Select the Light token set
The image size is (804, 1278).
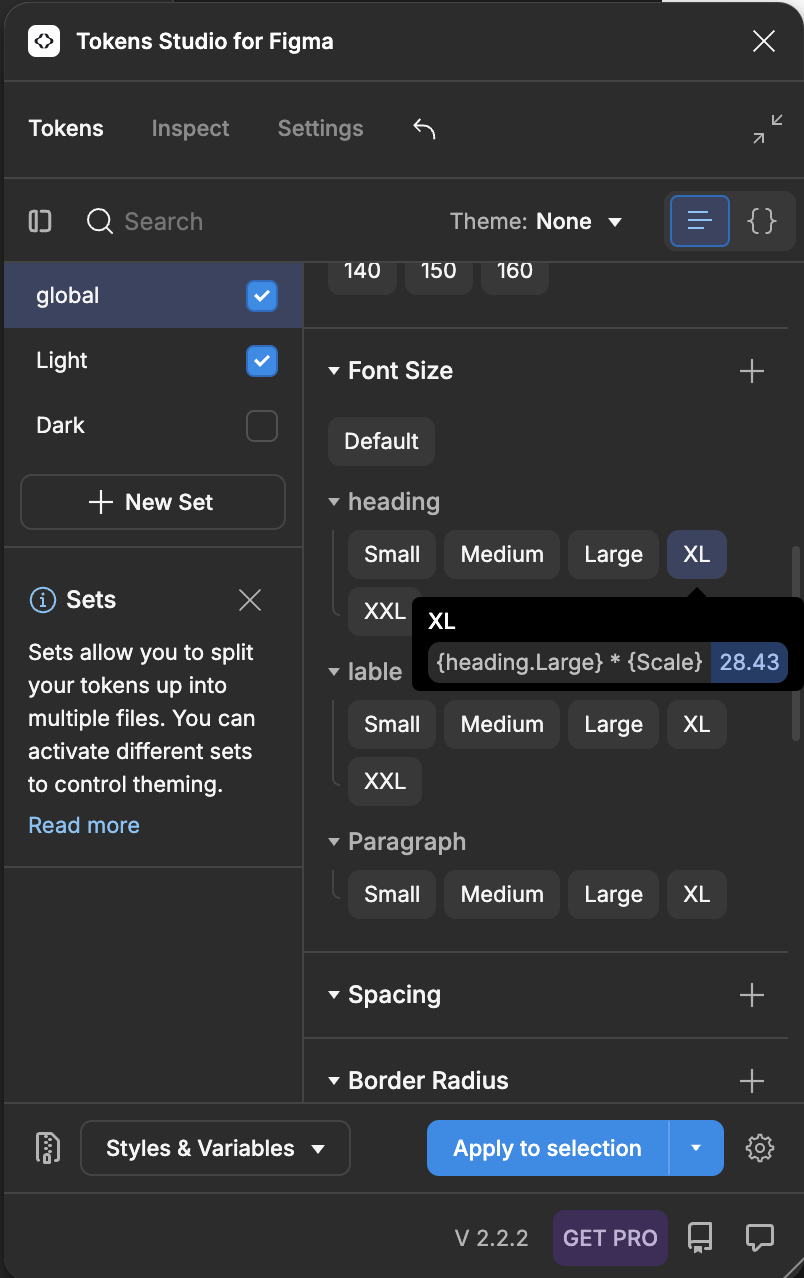point(153,361)
